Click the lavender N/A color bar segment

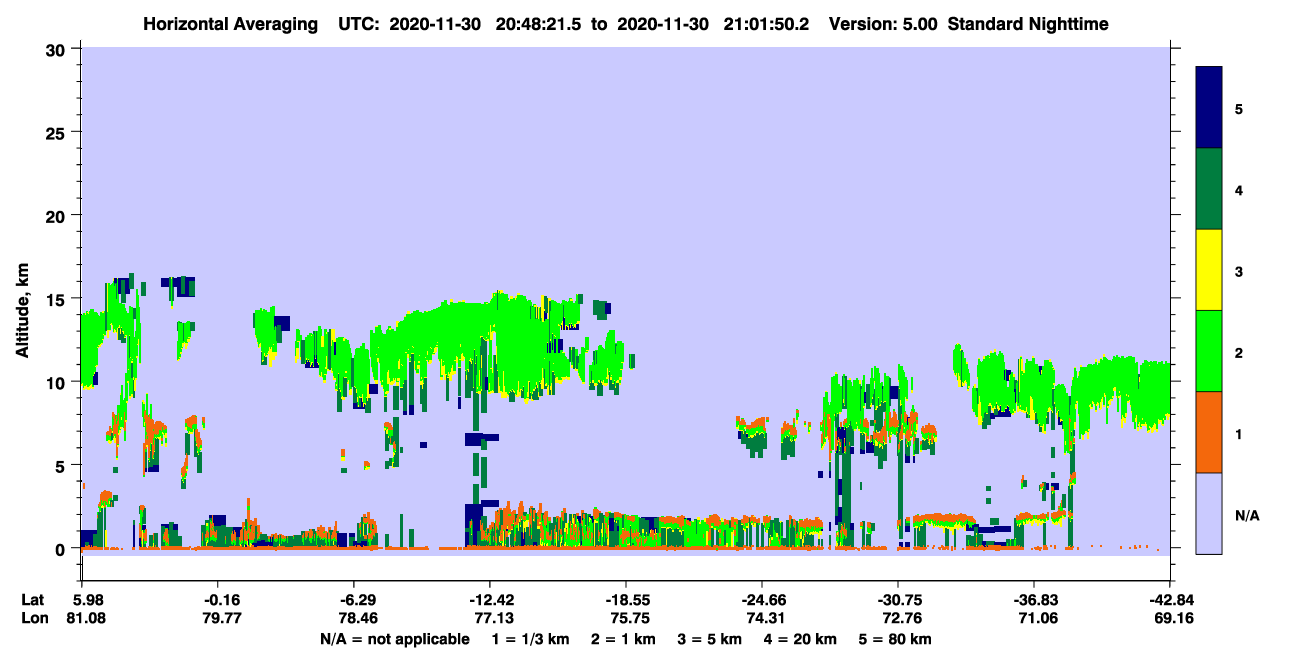(1209, 513)
